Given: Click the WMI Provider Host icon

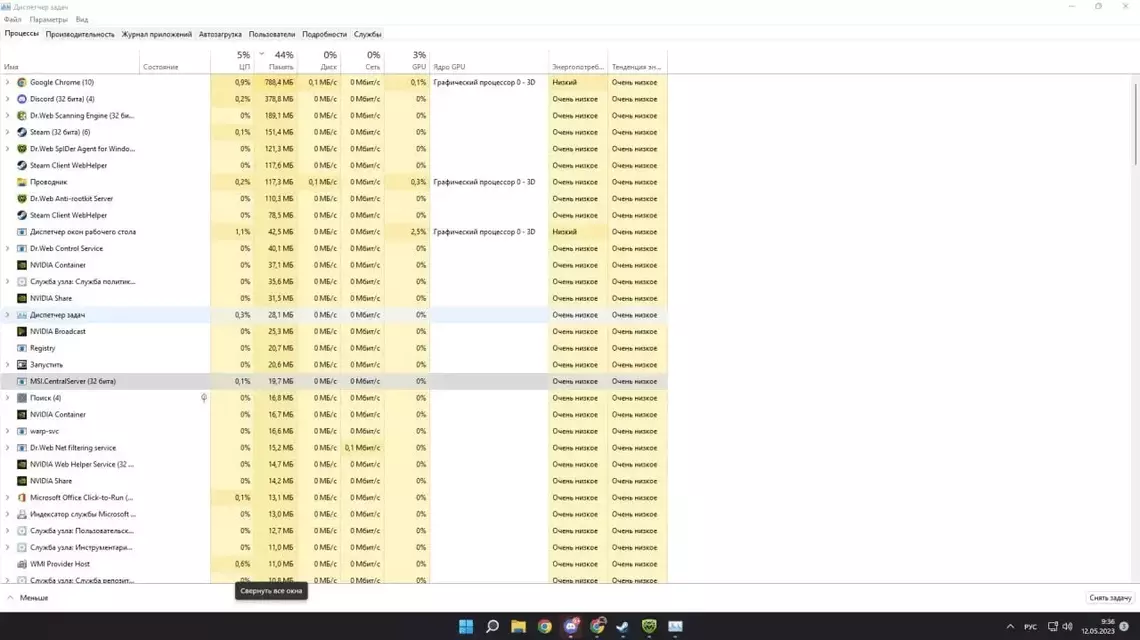Looking at the screenshot, I should [x=22, y=564].
